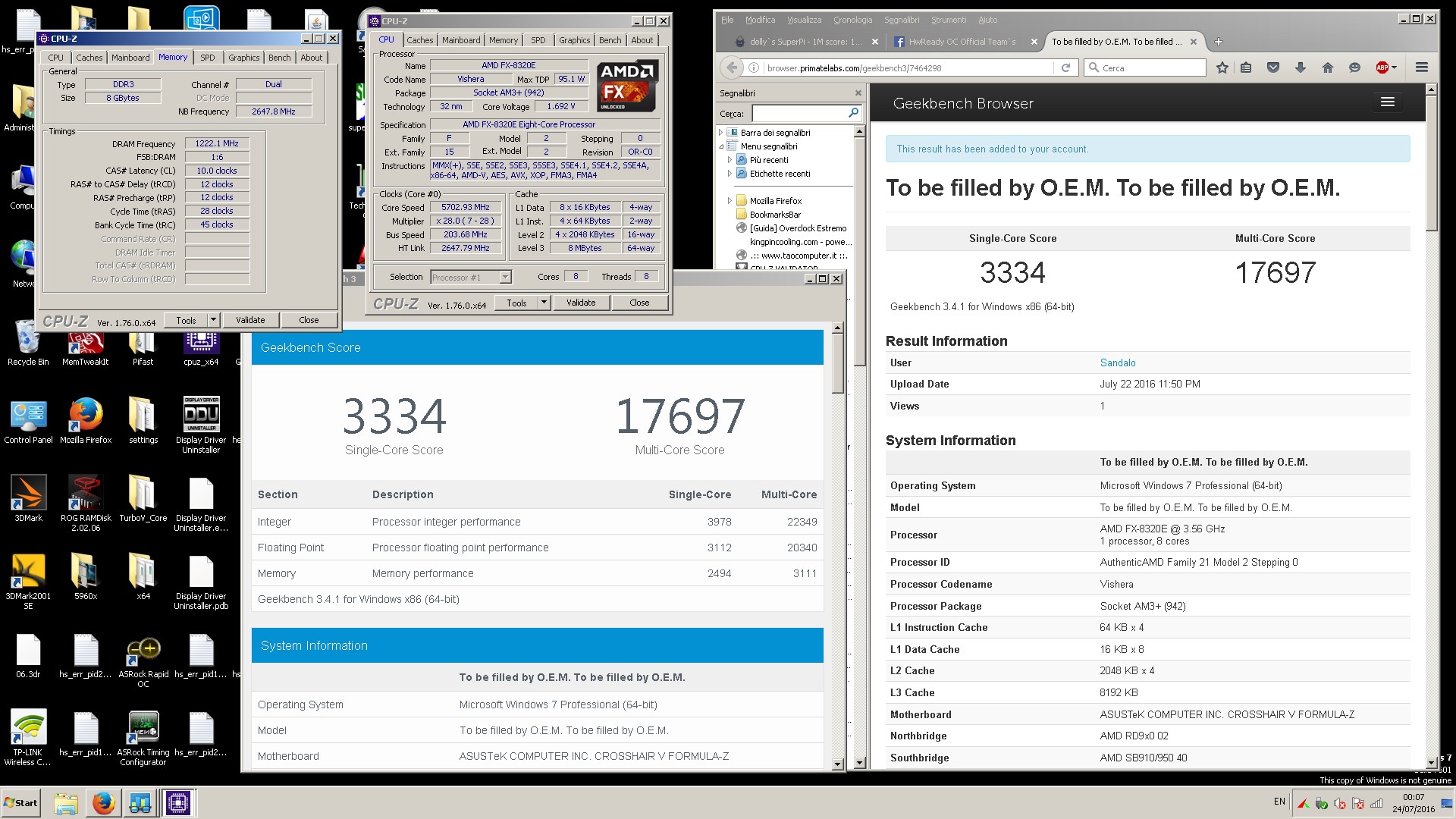Click Close in the processor CPU-Z window
Screen dimensions: 1456x819
[x=639, y=303]
